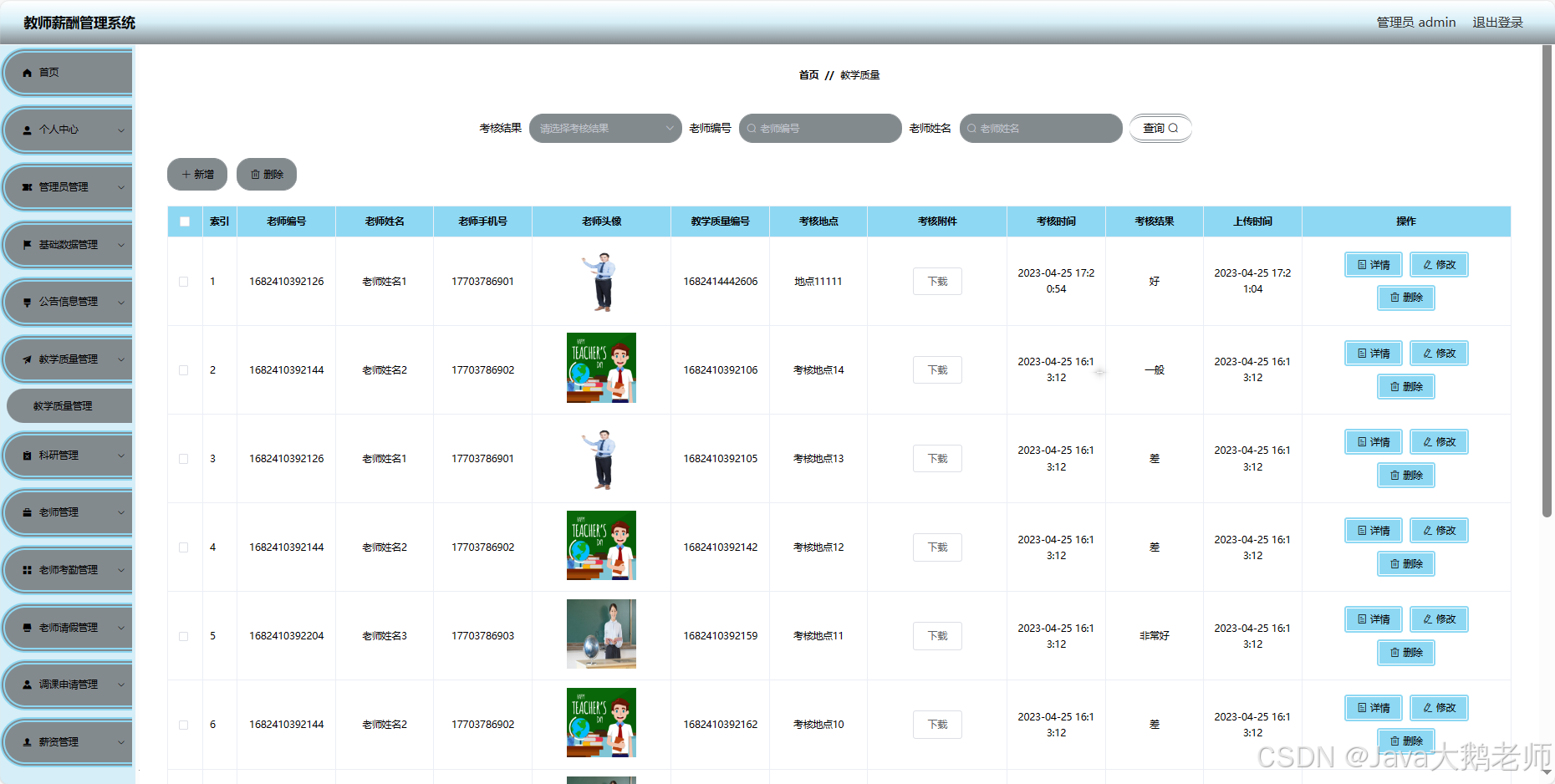The image size is (1555, 784).
Task: Click the 修改 pencil icon in row 3
Action: coord(1427,442)
